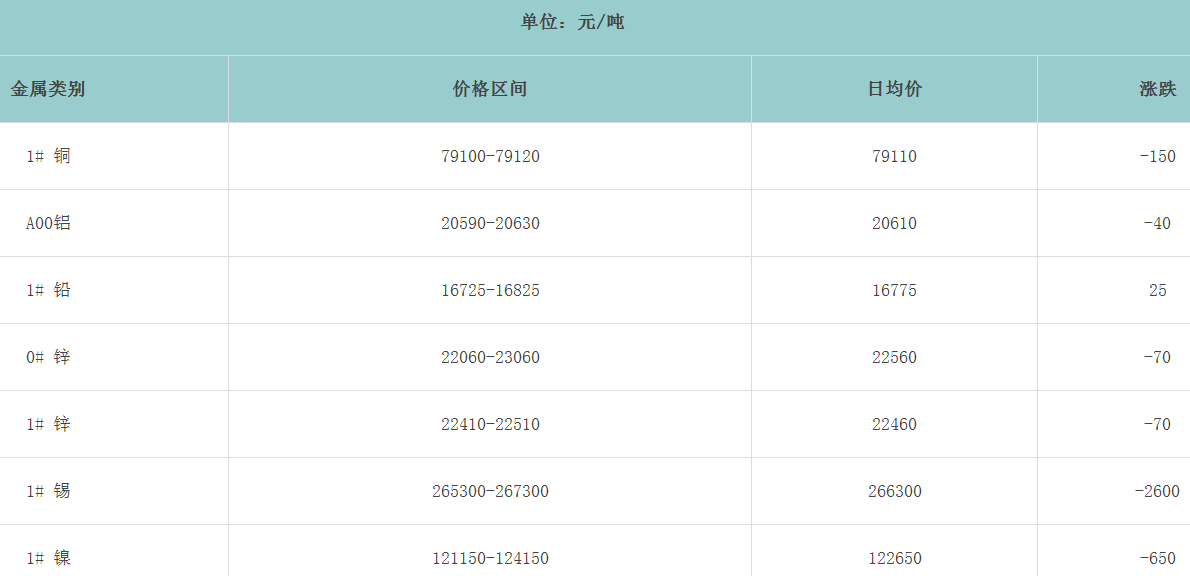The image size is (1190, 576).
Task: Click the price range 22060-23060
Action: [490, 357]
